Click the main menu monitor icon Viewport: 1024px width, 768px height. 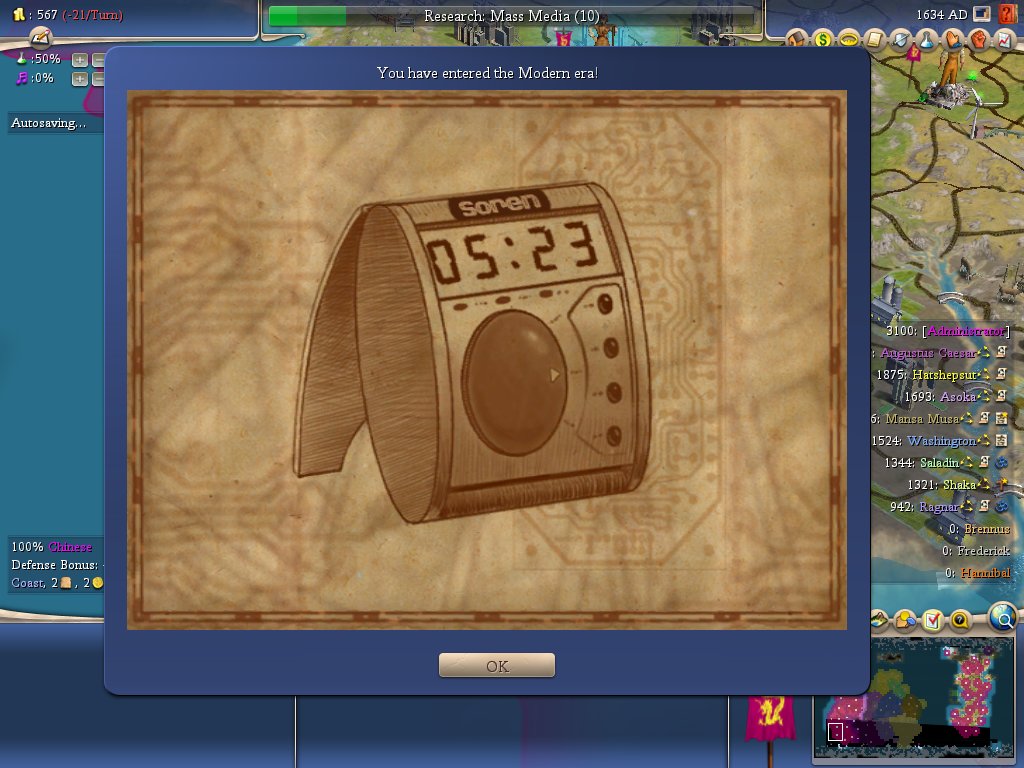click(982, 14)
